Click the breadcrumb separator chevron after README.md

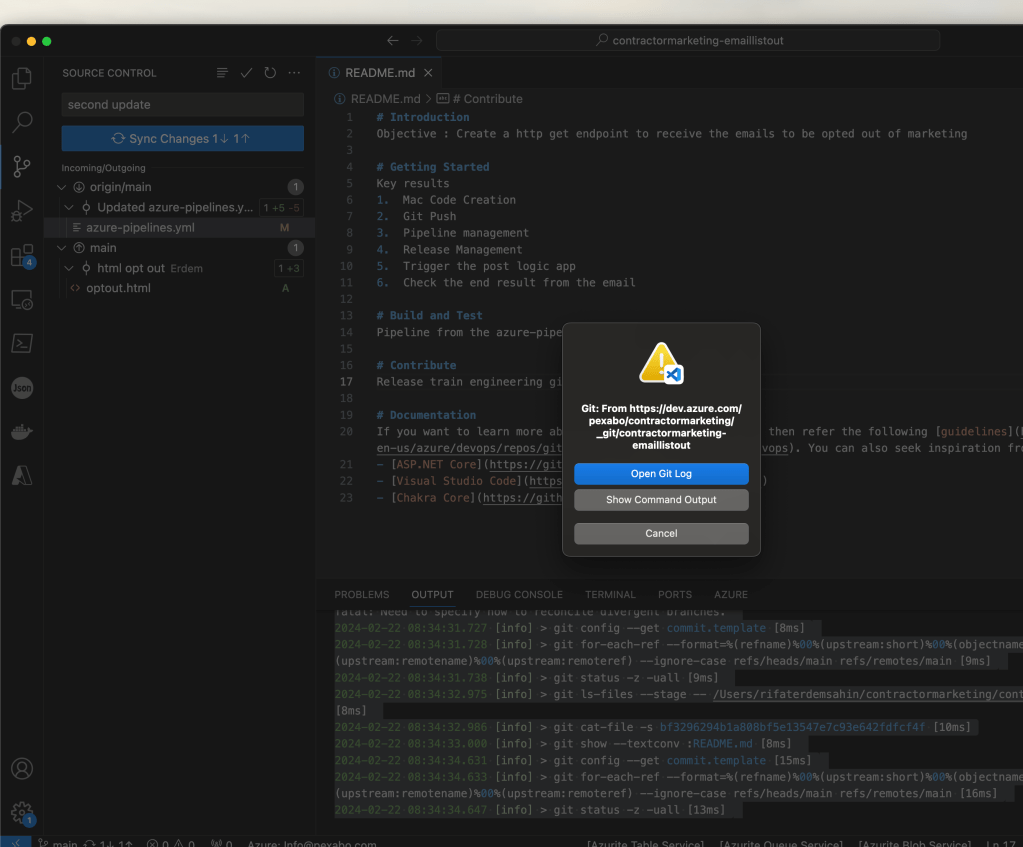429,99
